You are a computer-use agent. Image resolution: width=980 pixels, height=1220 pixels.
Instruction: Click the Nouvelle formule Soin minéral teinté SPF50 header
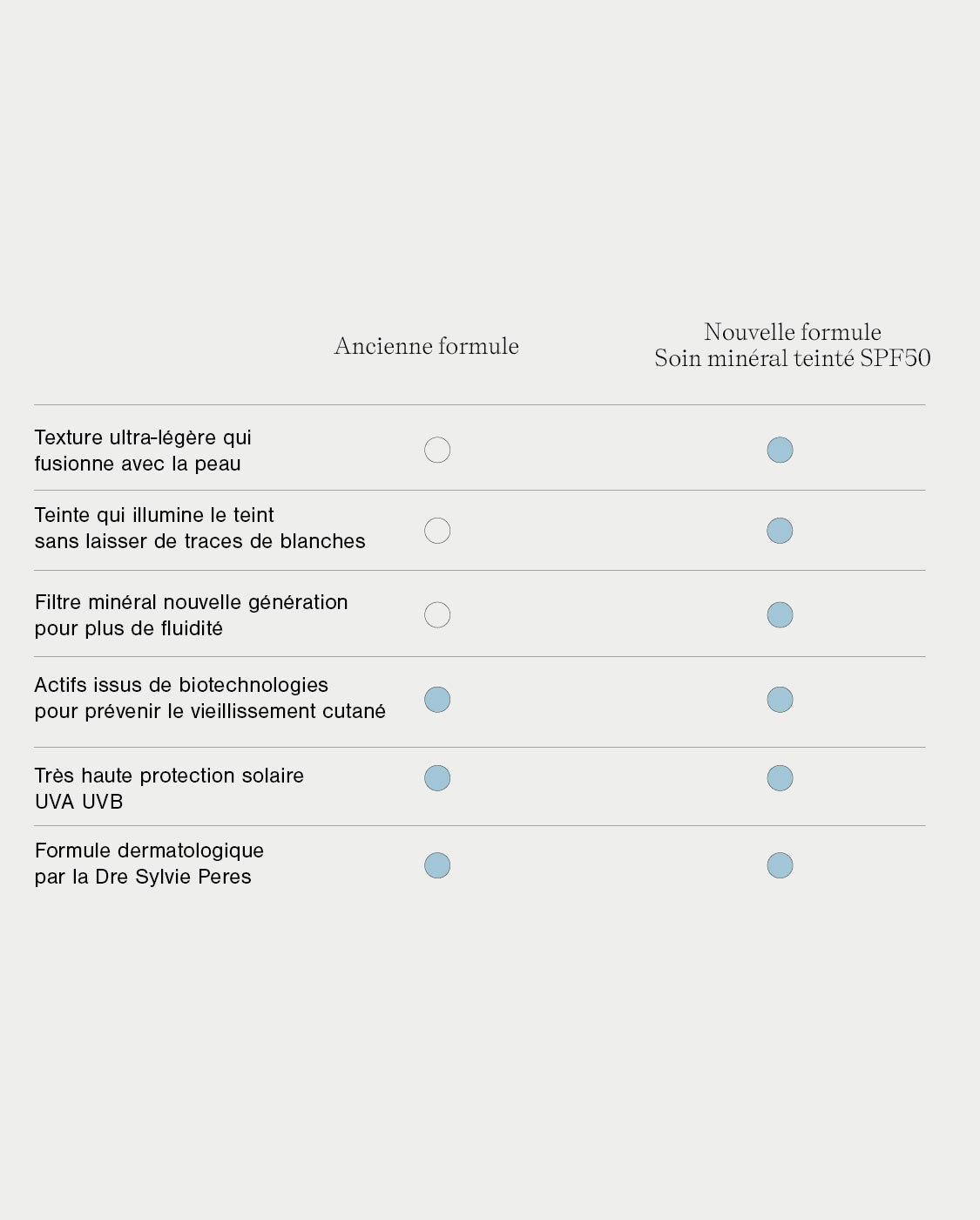[x=792, y=345]
